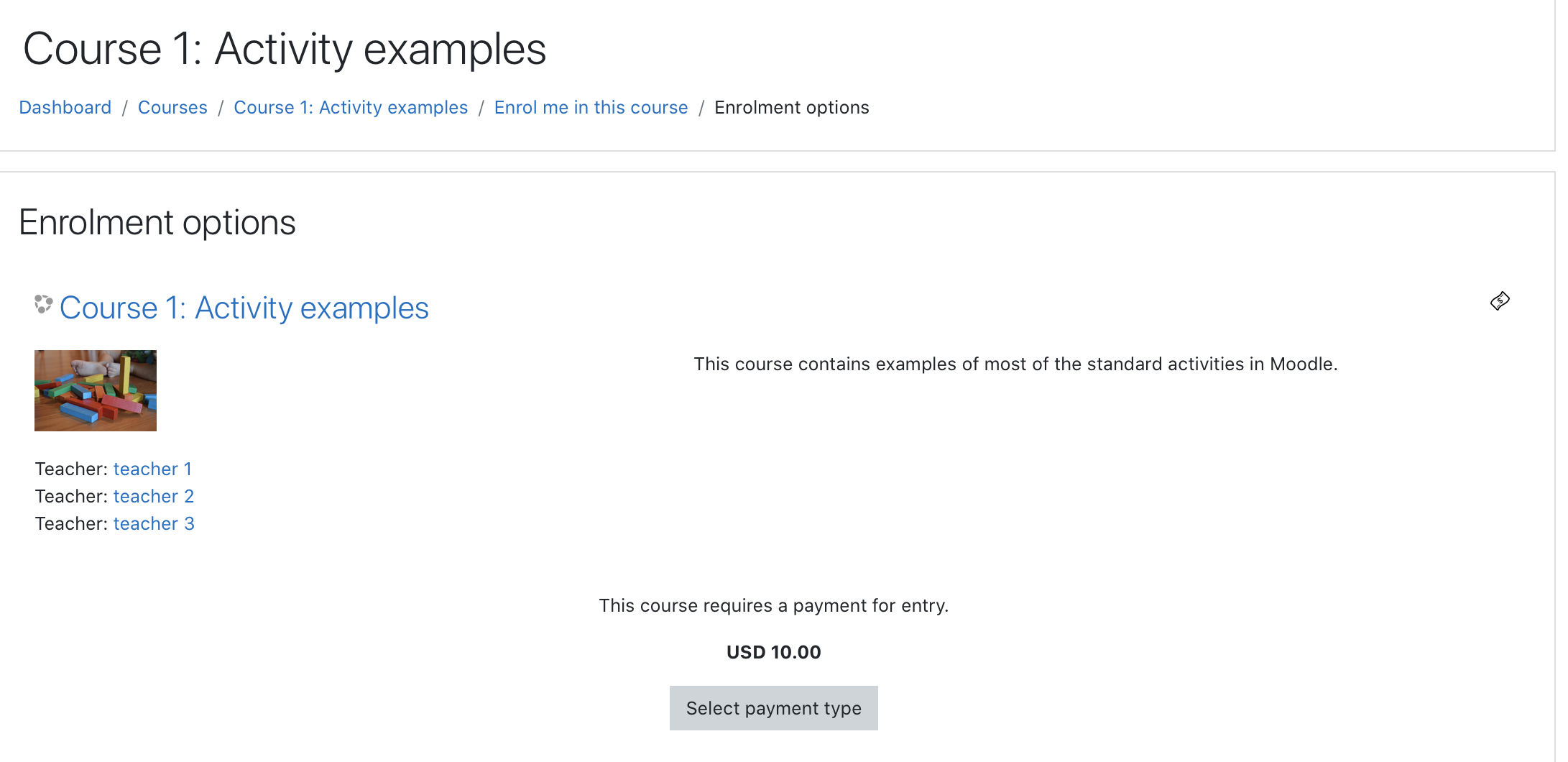Select the teacher 3 profile link
Screen dimensions: 1568x762
pos(154,523)
